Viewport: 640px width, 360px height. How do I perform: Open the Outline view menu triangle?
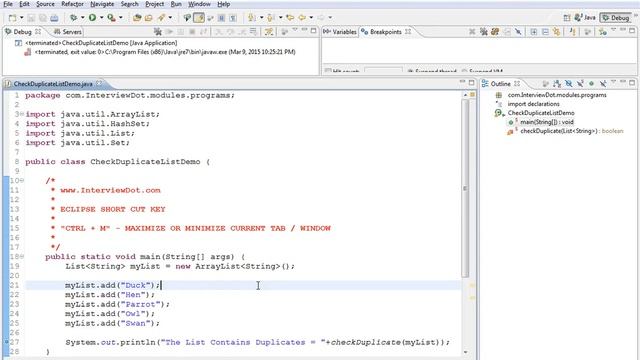pyautogui.click(x=613, y=82)
